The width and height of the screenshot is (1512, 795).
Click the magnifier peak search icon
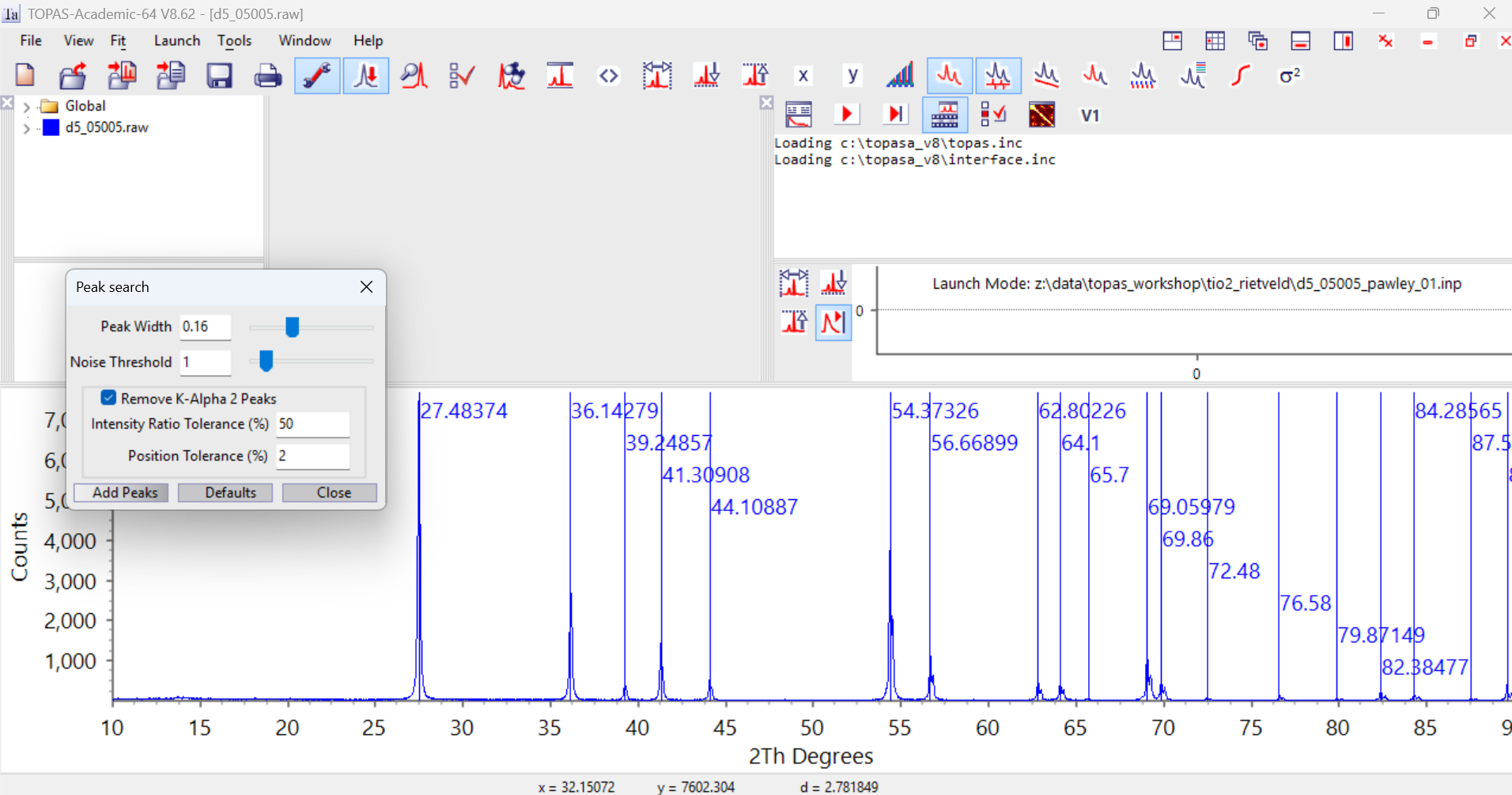click(x=414, y=76)
